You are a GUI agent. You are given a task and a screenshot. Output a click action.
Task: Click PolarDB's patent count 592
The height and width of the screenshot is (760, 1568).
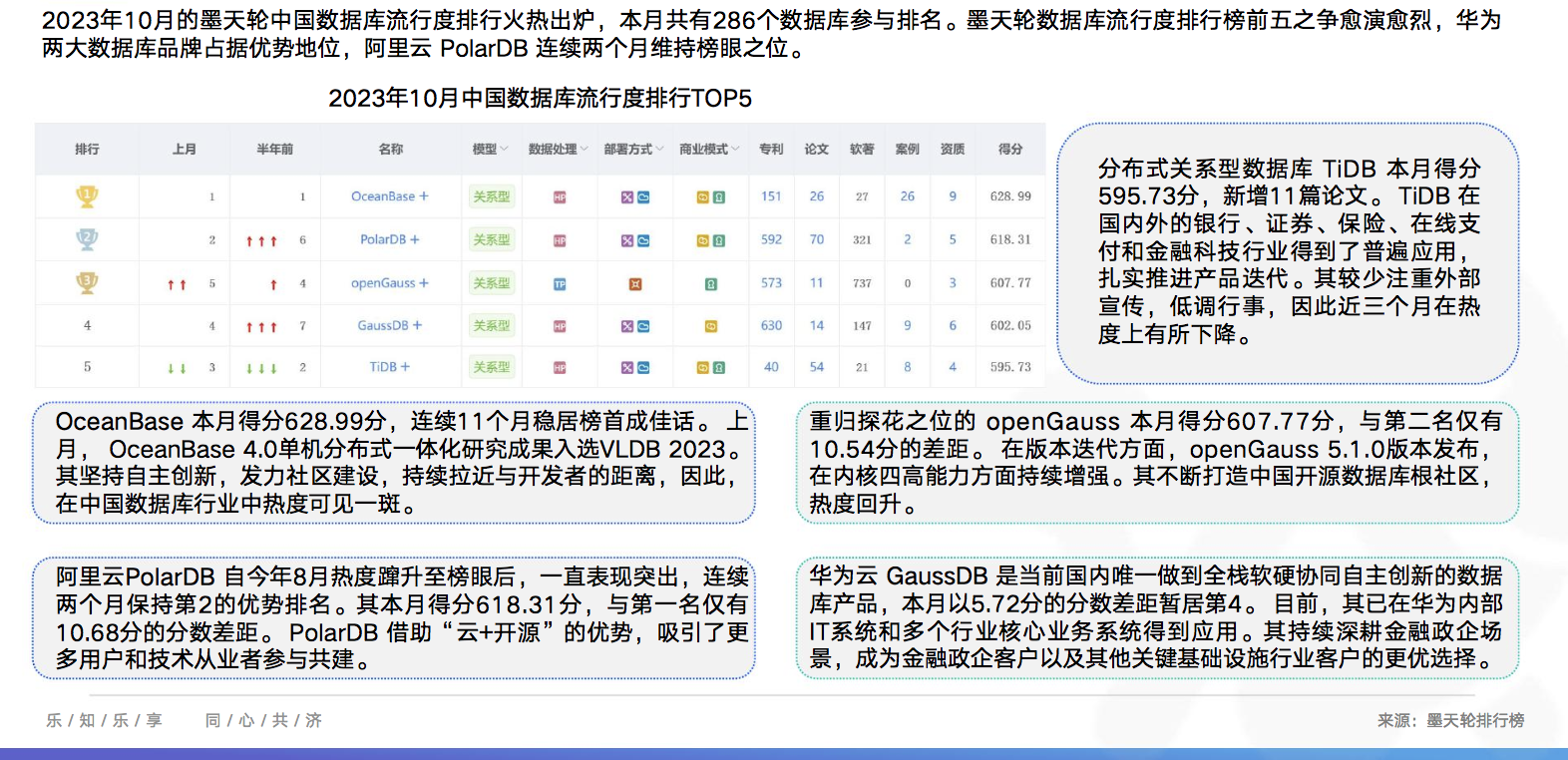[771, 239]
